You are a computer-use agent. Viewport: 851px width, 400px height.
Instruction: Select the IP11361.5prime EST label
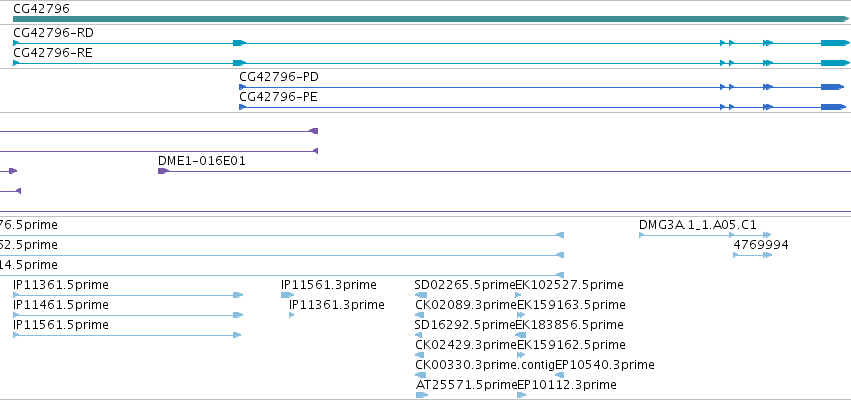tap(61, 285)
